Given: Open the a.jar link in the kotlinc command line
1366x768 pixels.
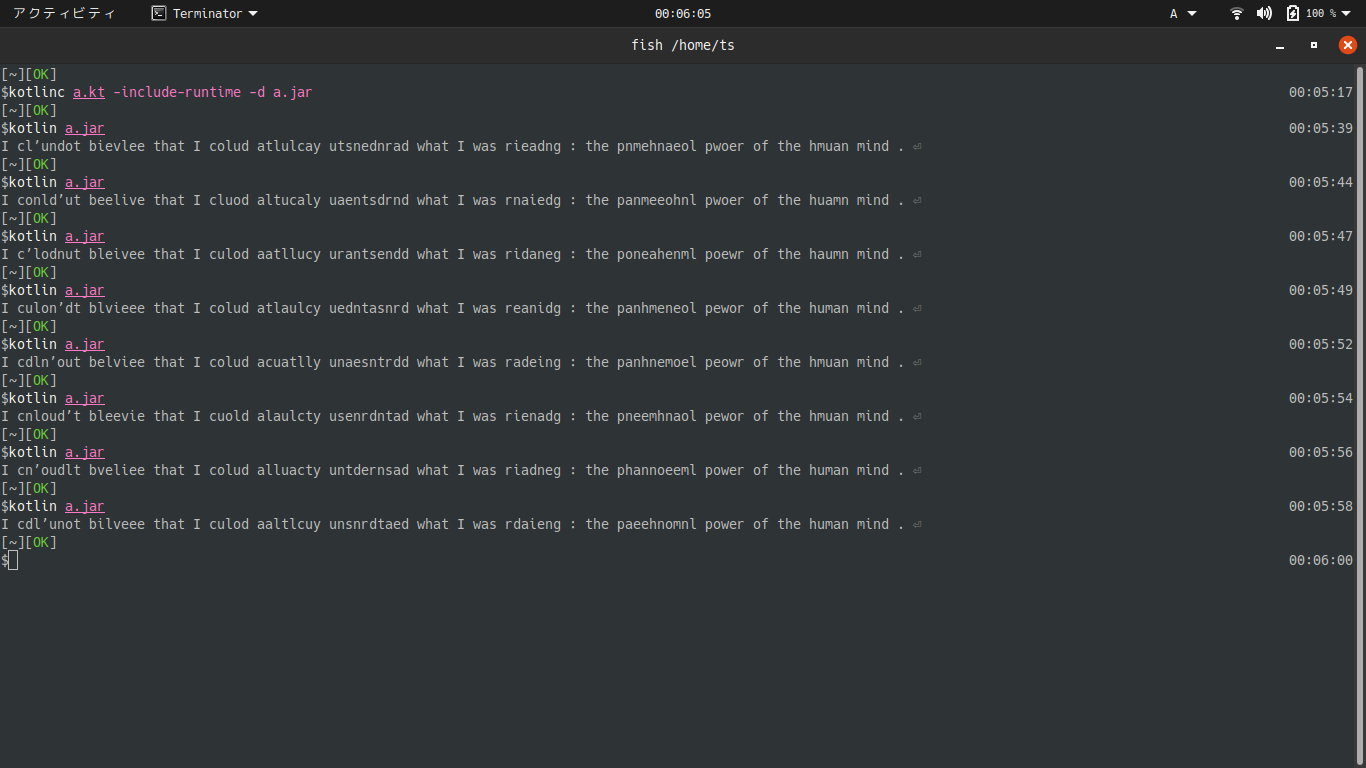Looking at the screenshot, I should point(293,92).
